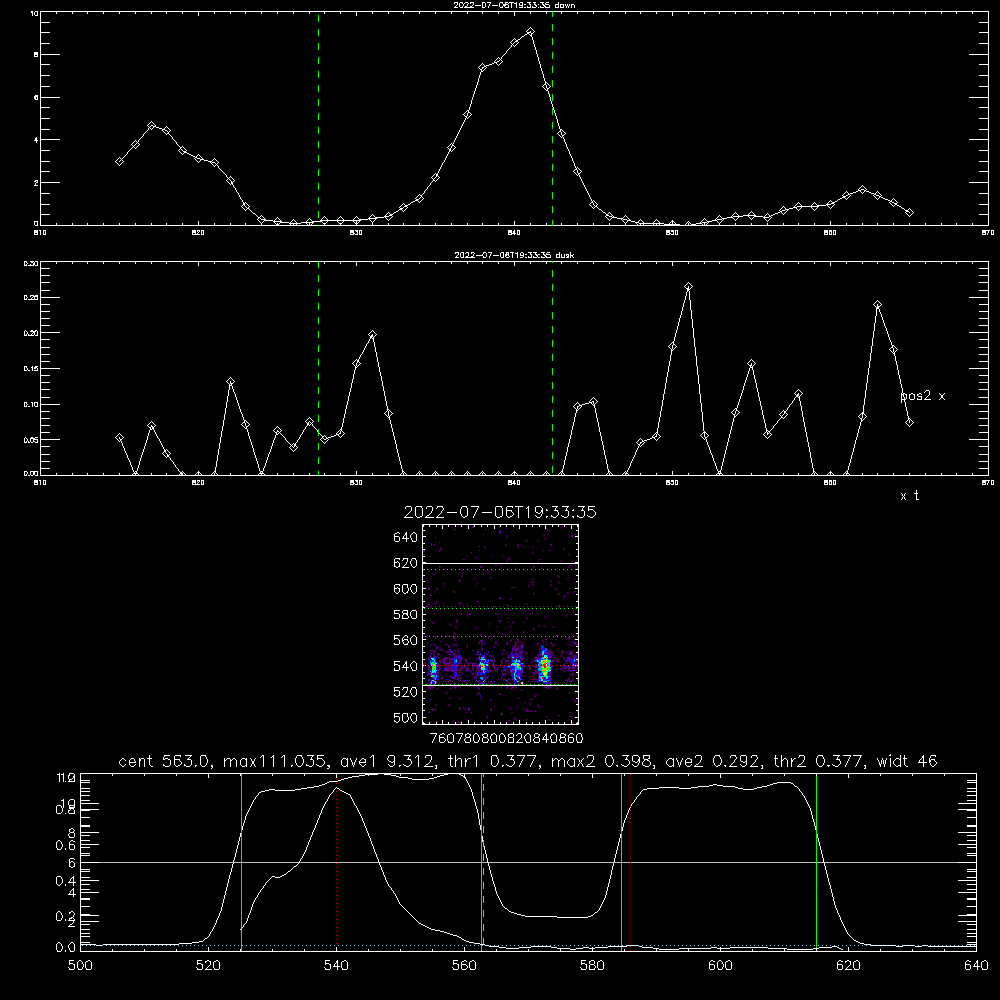The width and height of the screenshot is (1000, 1000).
Task: Click green vertical line near 615 in bottom plot
Action: [x=816, y=861]
